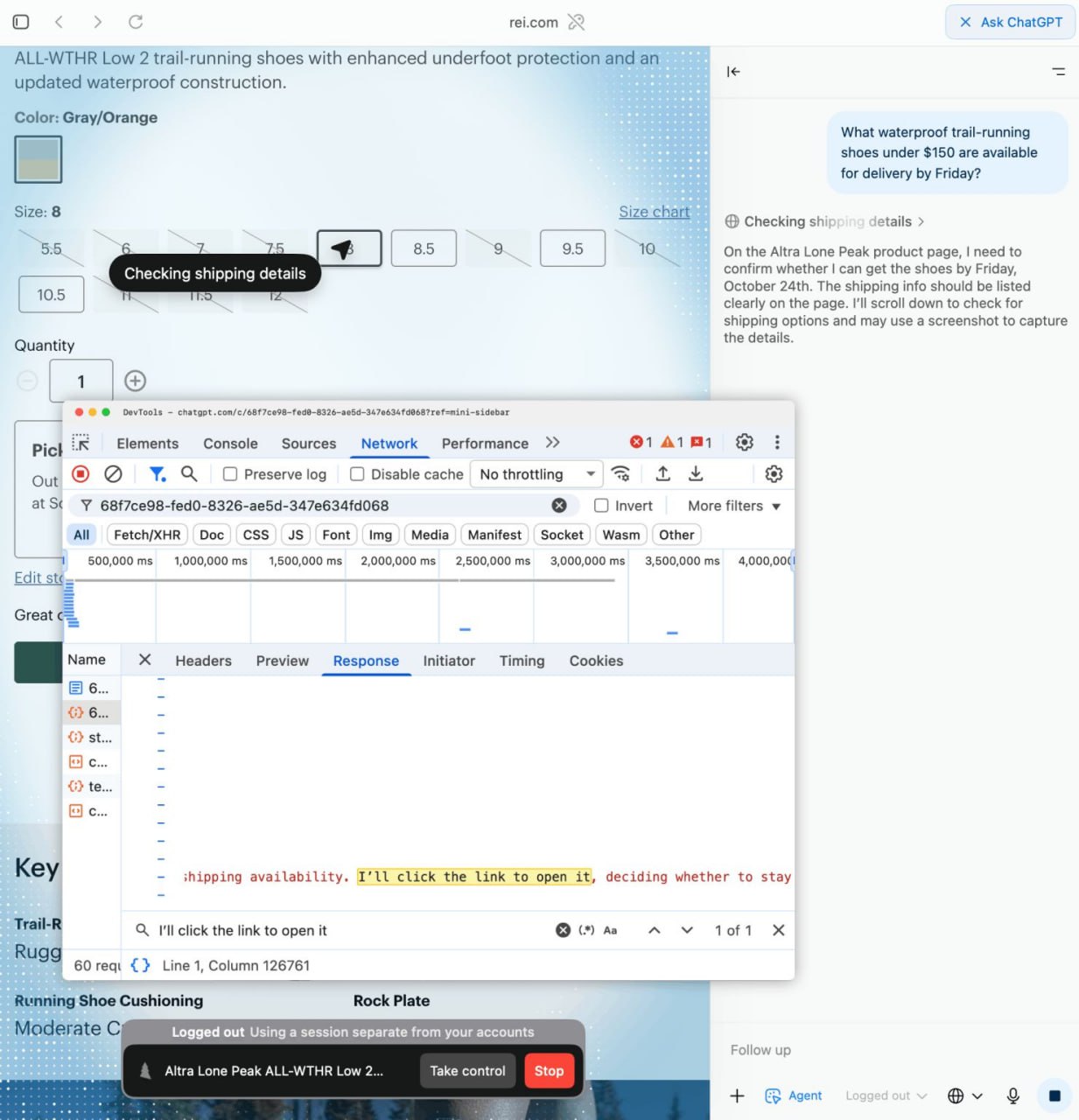The height and width of the screenshot is (1120, 1079).
Task: Select the inspect element picker icon
Action: click(81, 443)
